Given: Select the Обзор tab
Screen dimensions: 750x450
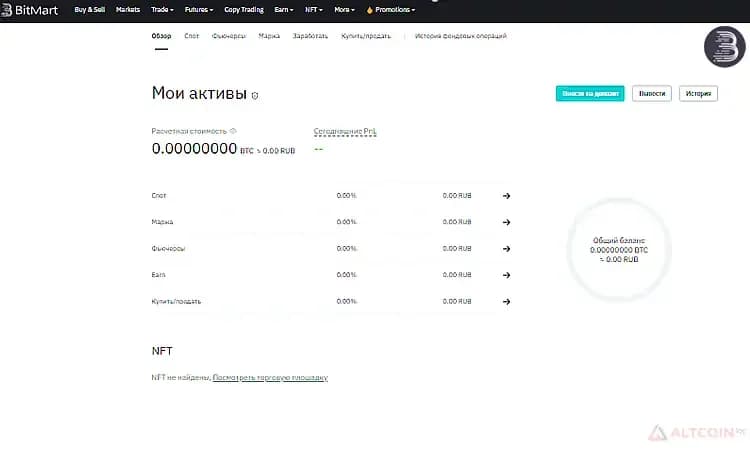Looking at the screenshot, I should (161, 36).
